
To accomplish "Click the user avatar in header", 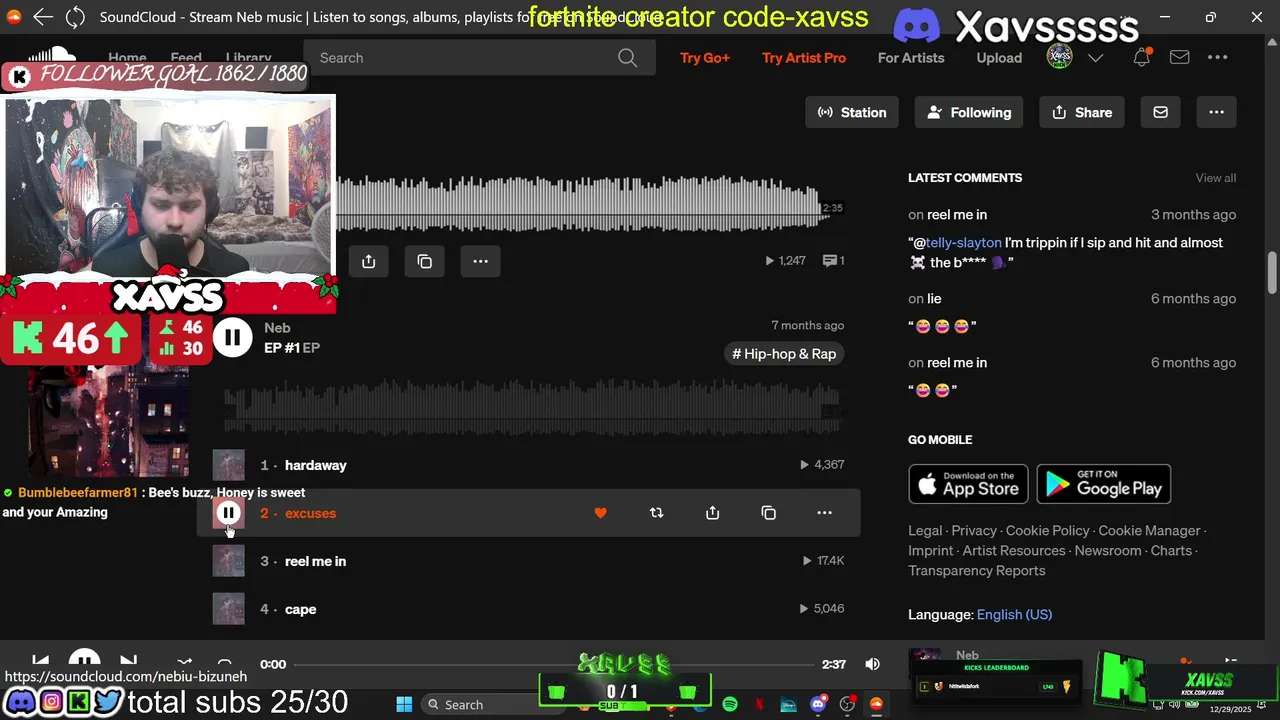I will click(1059, 58).
